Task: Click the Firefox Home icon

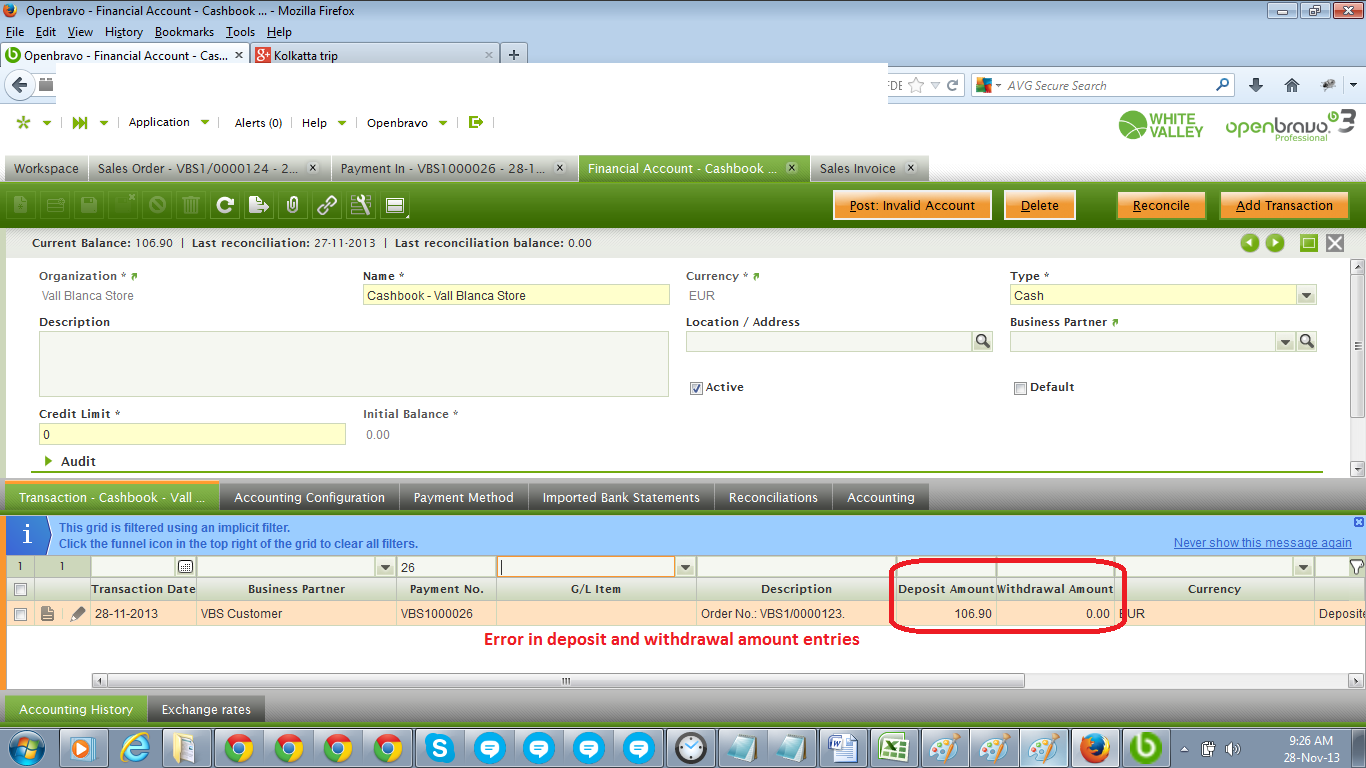Action: (1292, 86)
